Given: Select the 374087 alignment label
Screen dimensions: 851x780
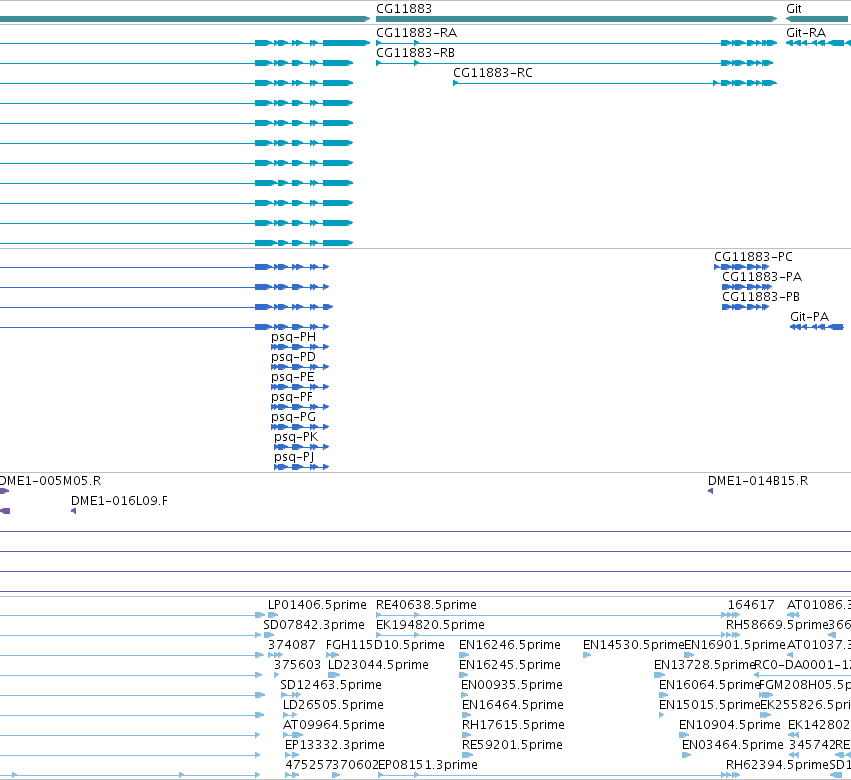Looking at the screenshot, I should [291, 645].
